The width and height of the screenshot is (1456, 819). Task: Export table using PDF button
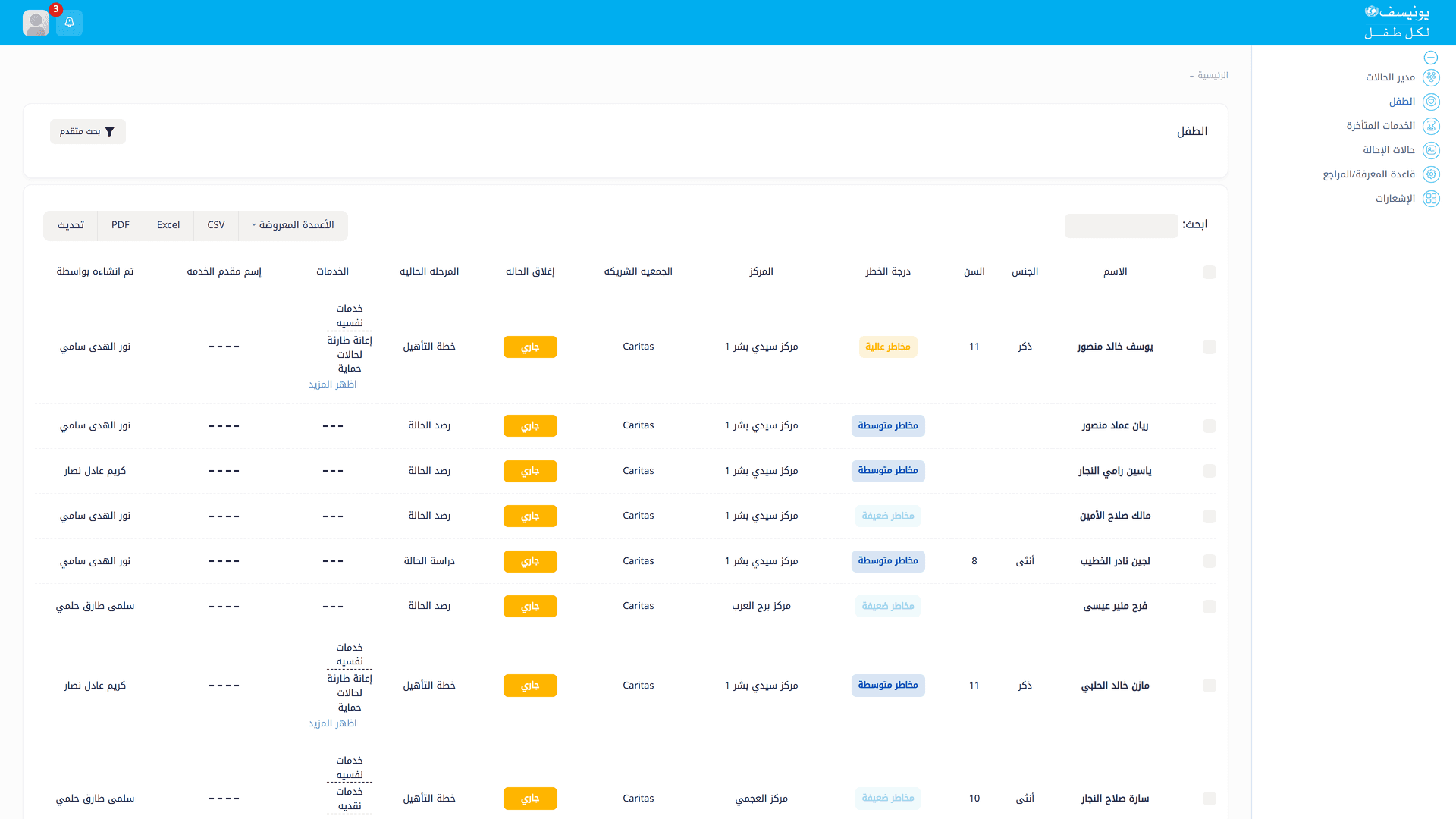121,225
